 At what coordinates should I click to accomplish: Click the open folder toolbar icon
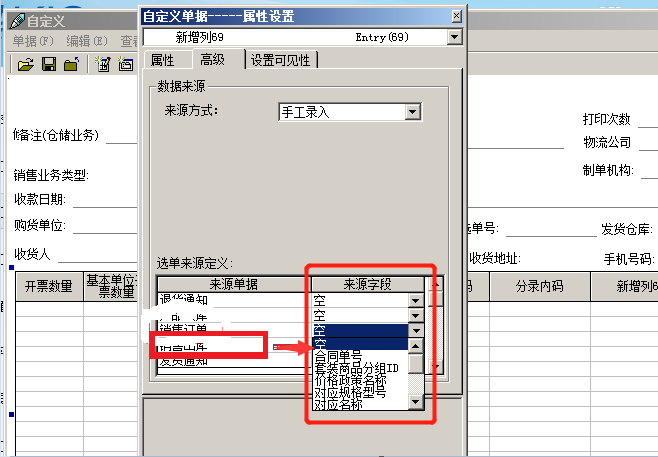tap(26, 65)
